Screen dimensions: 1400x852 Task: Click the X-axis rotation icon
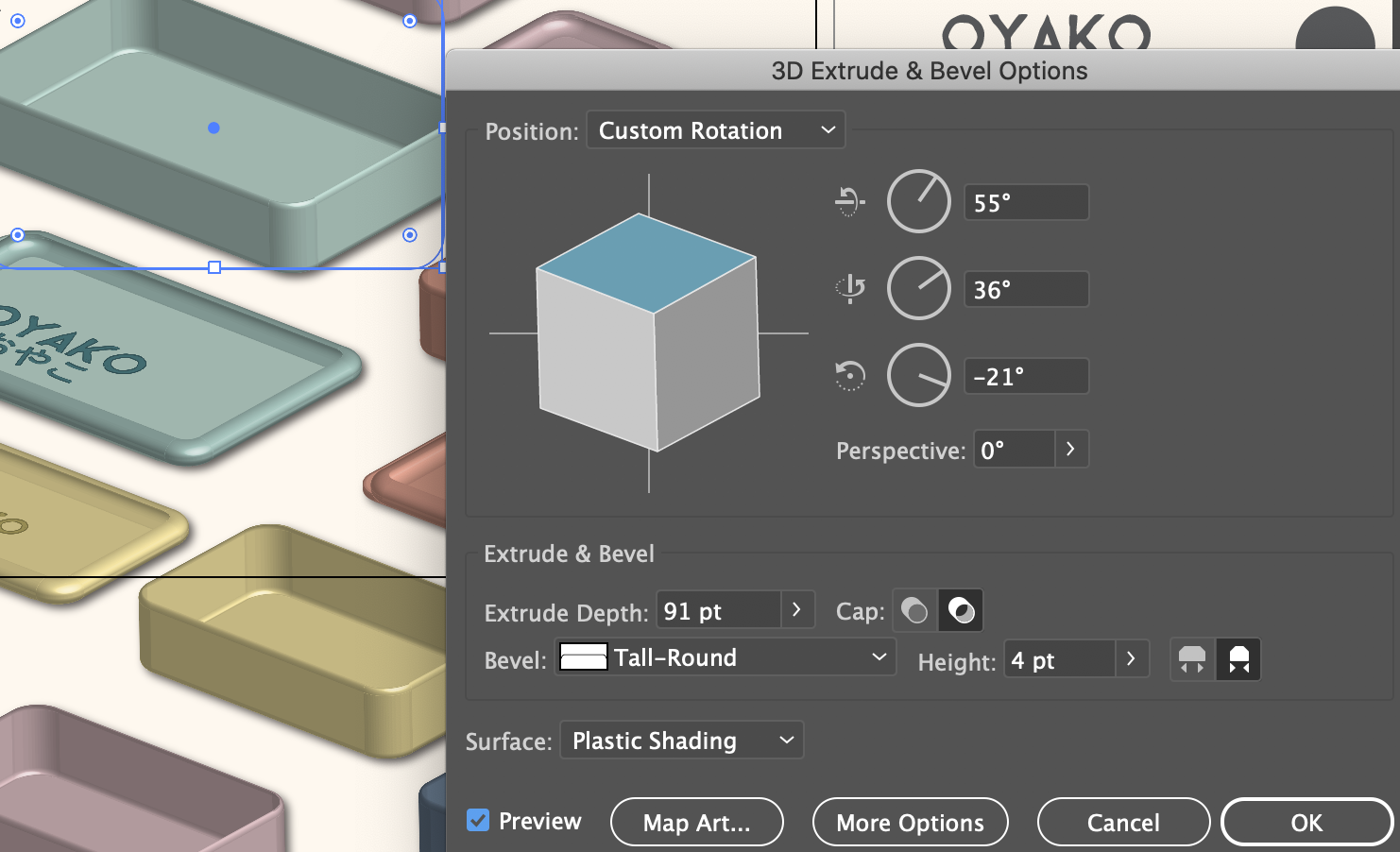pos(849,201)
